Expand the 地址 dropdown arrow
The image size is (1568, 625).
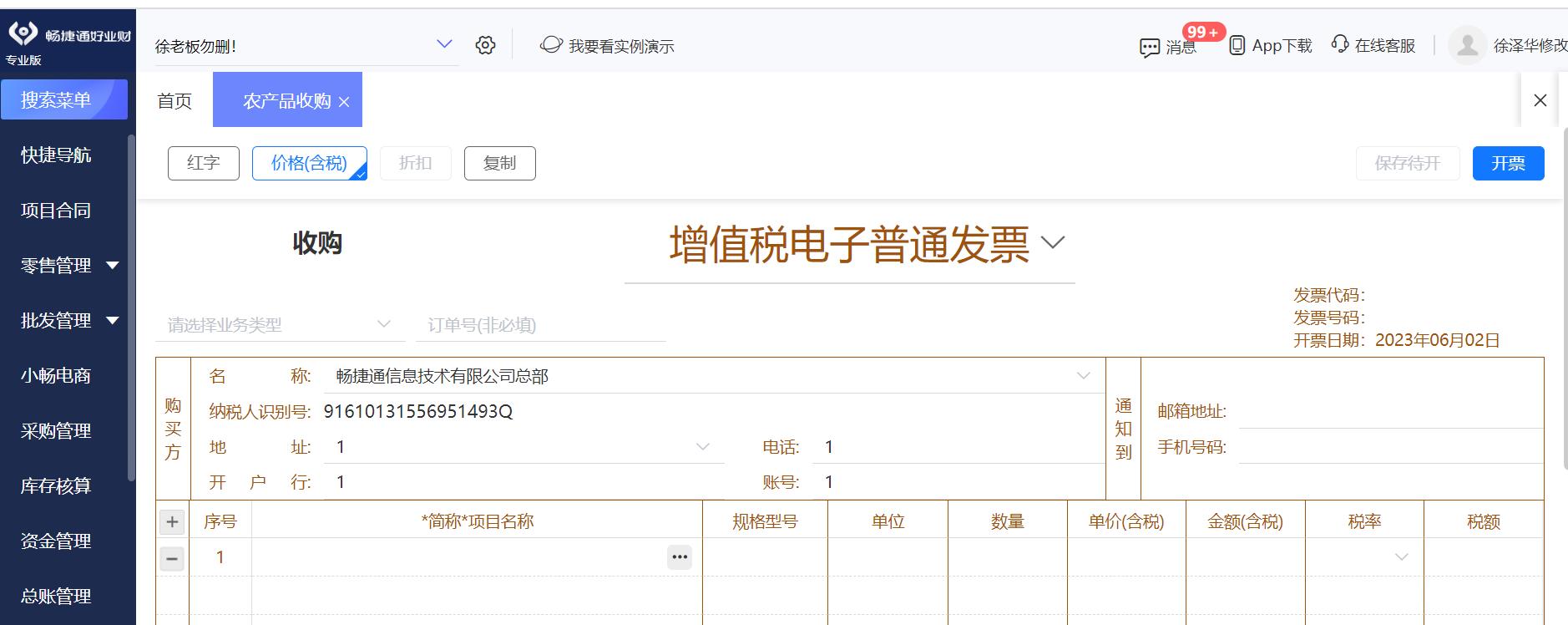point(703,447)
